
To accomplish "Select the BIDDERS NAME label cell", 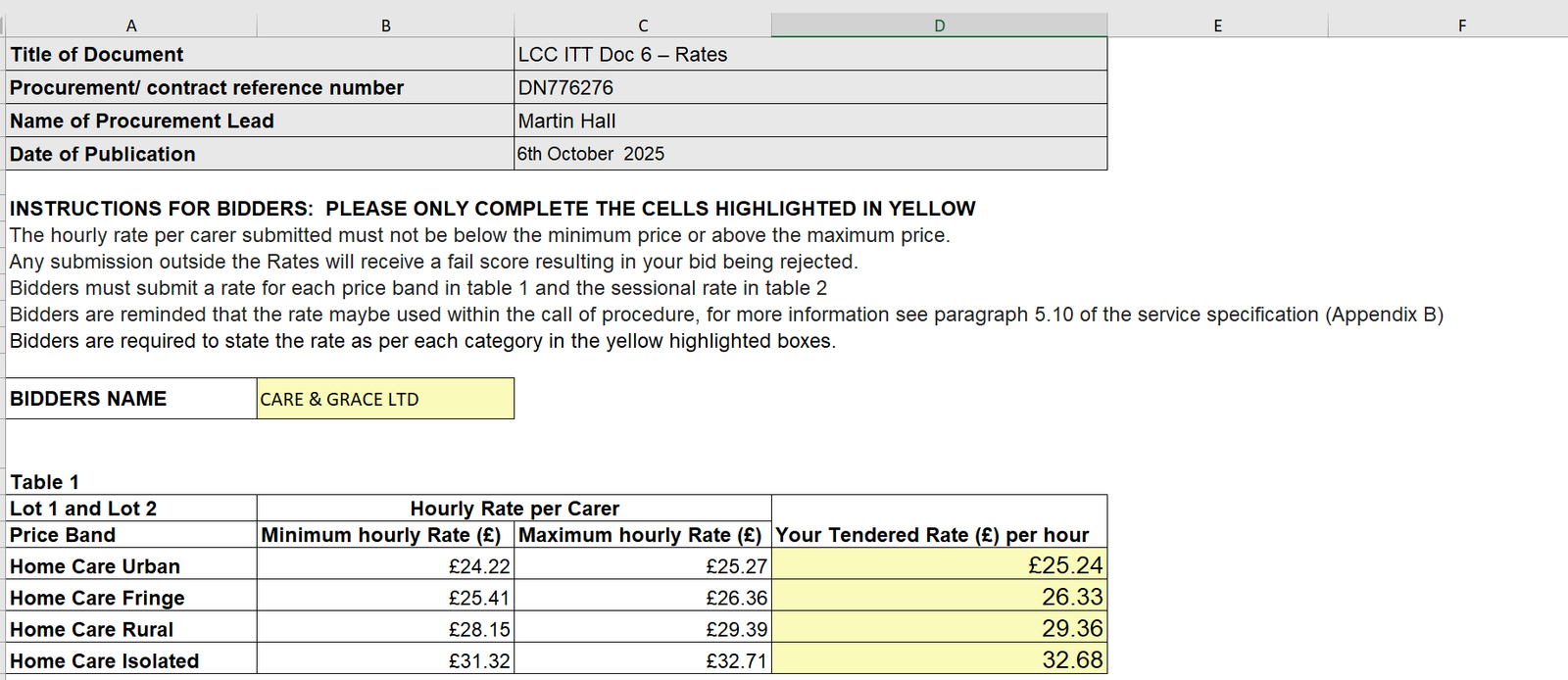I will [131, 399].
